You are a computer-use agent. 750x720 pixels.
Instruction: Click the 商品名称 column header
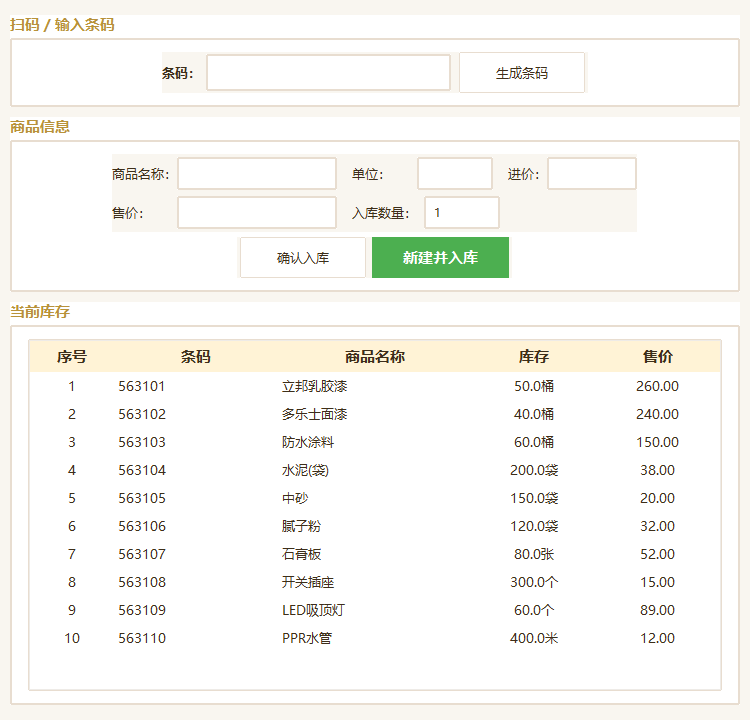375,356
